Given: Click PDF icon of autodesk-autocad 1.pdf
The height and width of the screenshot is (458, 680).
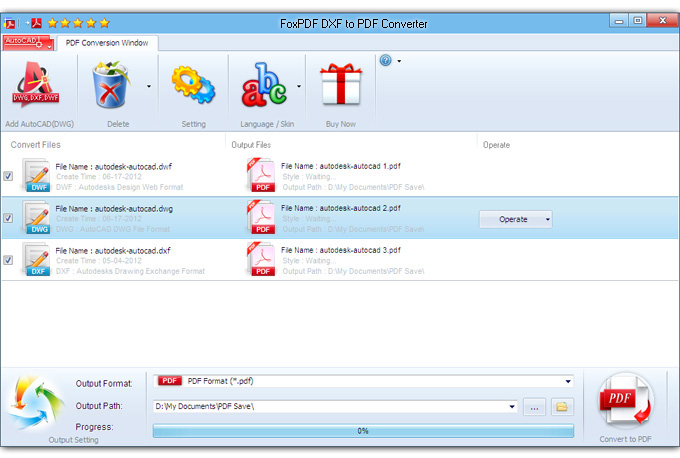Looking at the screenshot, I should (261, 175).
